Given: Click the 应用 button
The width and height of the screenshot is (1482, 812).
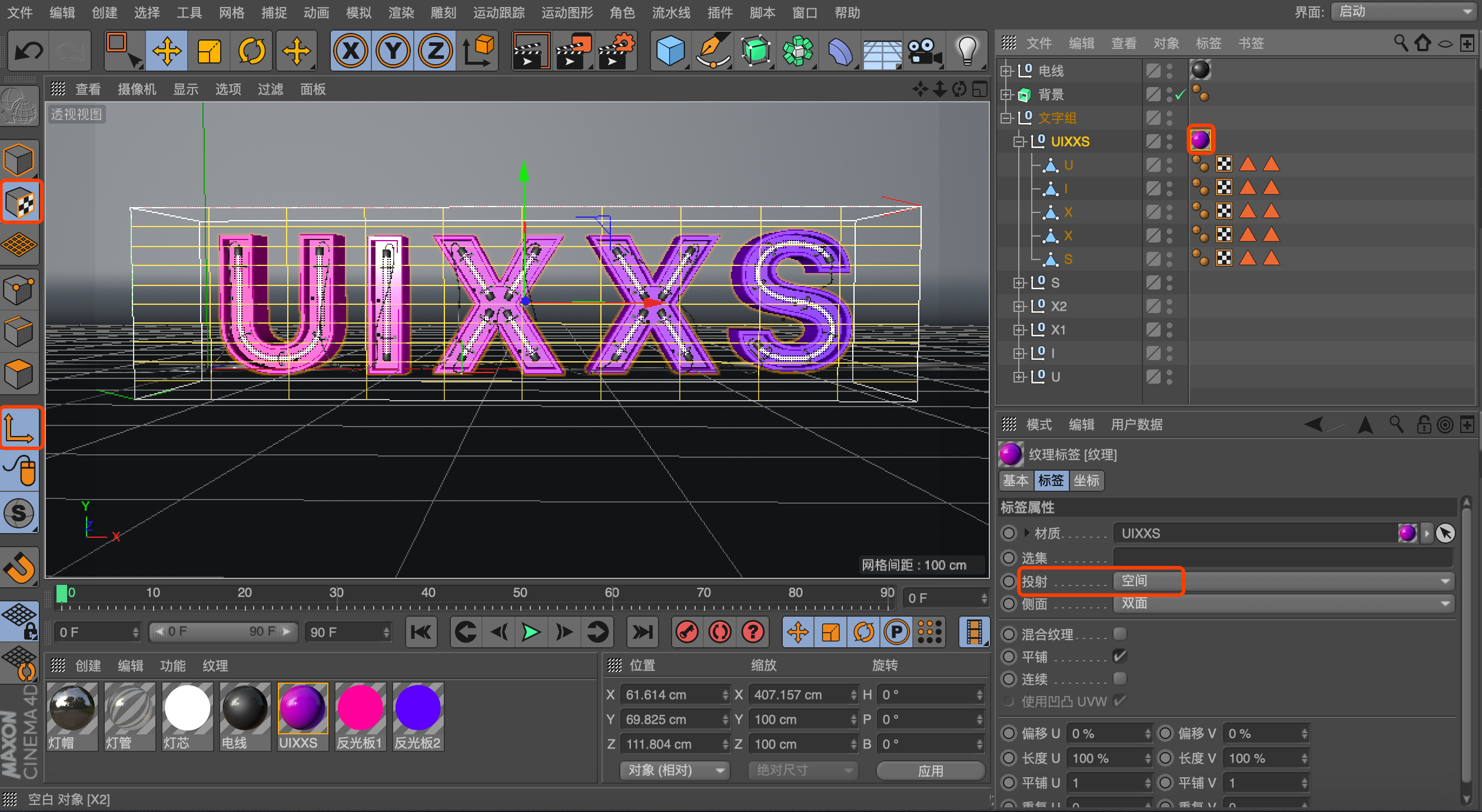Looking at the screenshot, I should click(931, 770).
